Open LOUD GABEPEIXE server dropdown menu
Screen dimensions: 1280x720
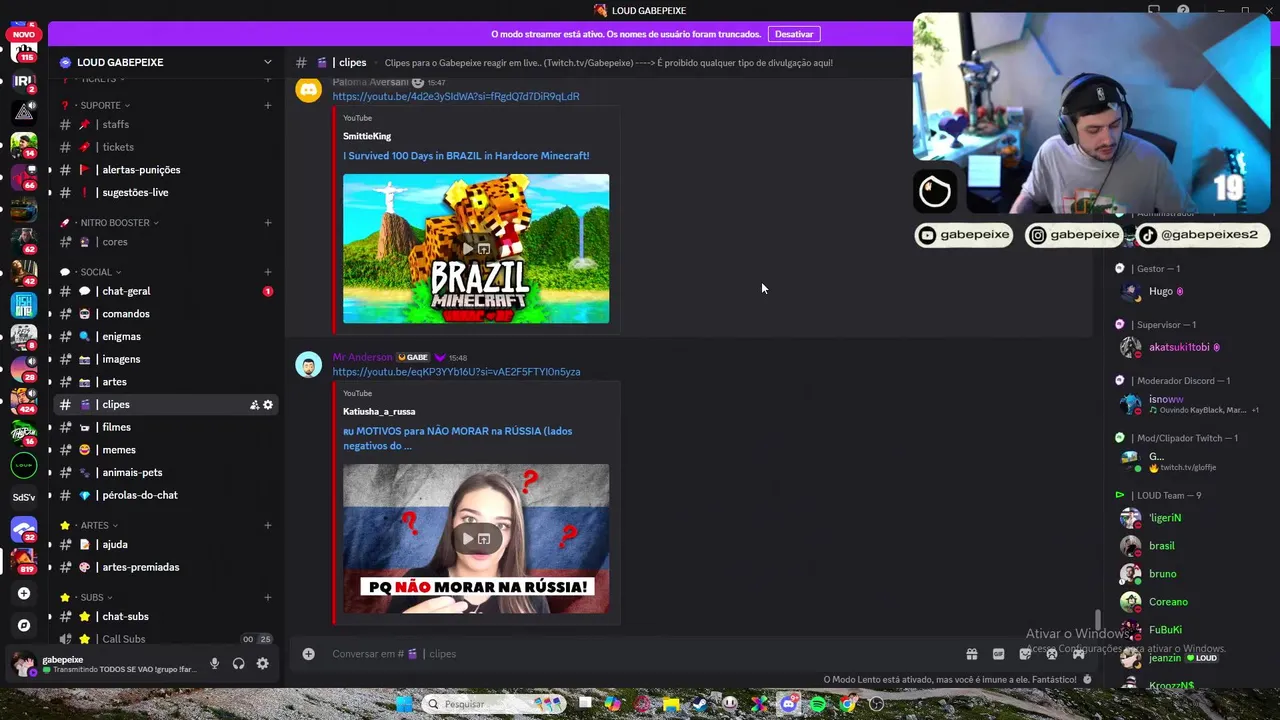267,62
